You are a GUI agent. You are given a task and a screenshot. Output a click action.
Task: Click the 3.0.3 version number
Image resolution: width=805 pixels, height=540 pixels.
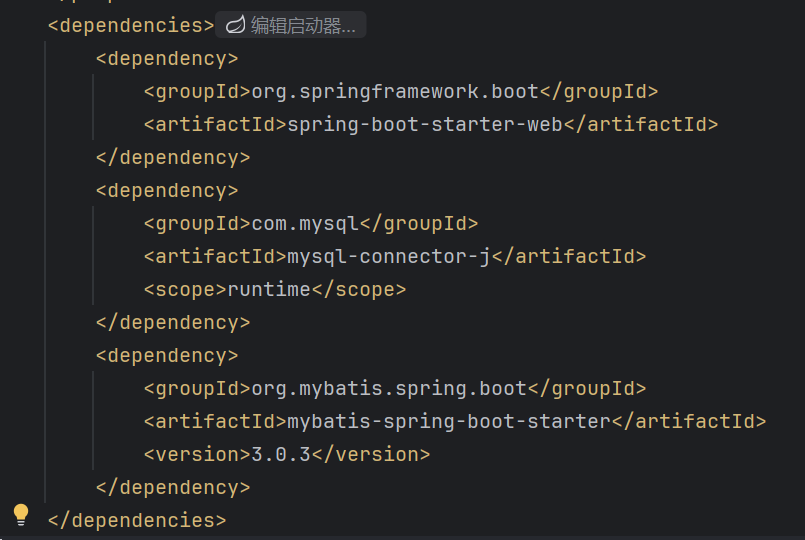(x=281, y=454)
